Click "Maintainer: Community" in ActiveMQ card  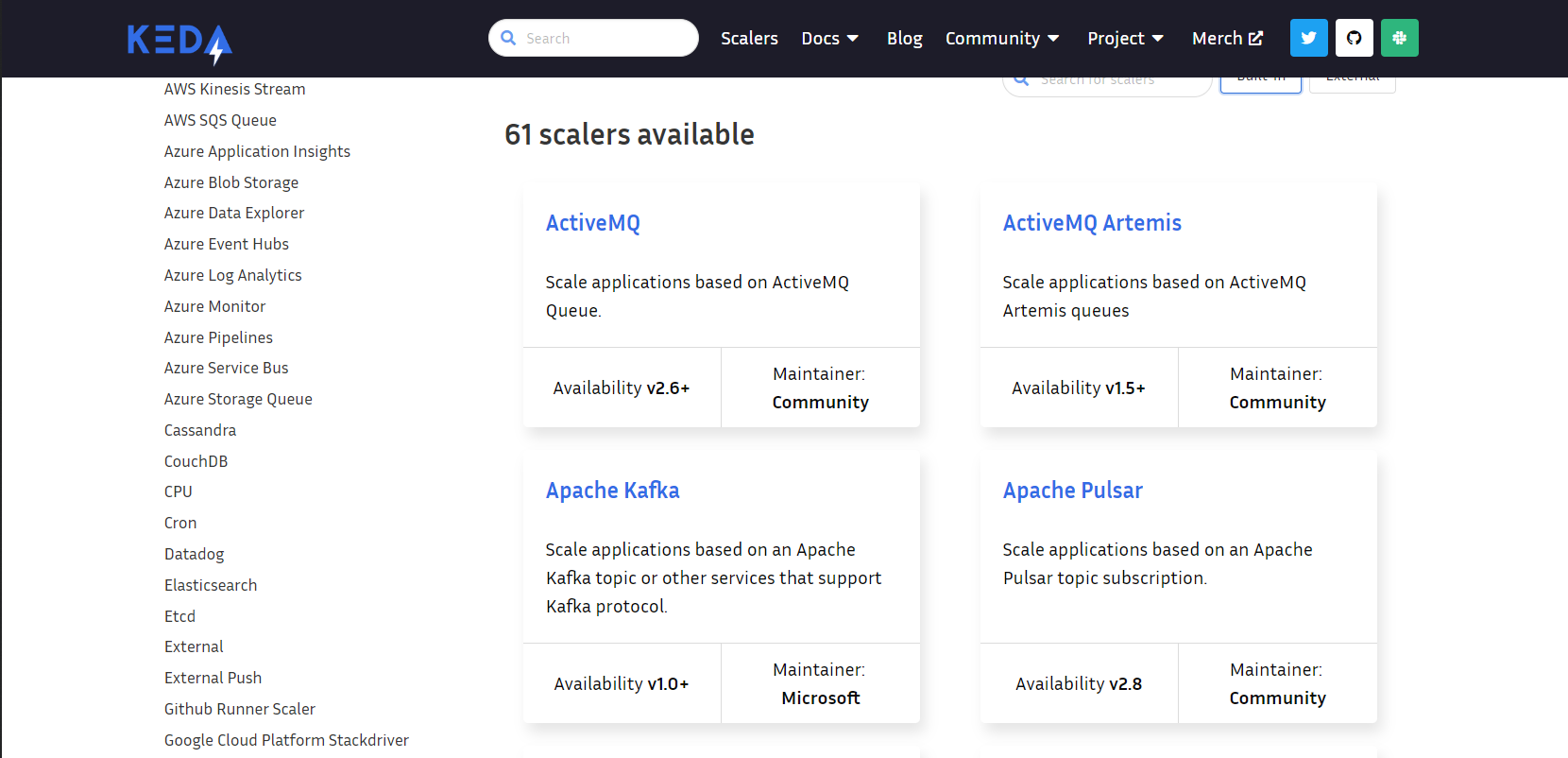pyautogui.click(x=820, y=388)
